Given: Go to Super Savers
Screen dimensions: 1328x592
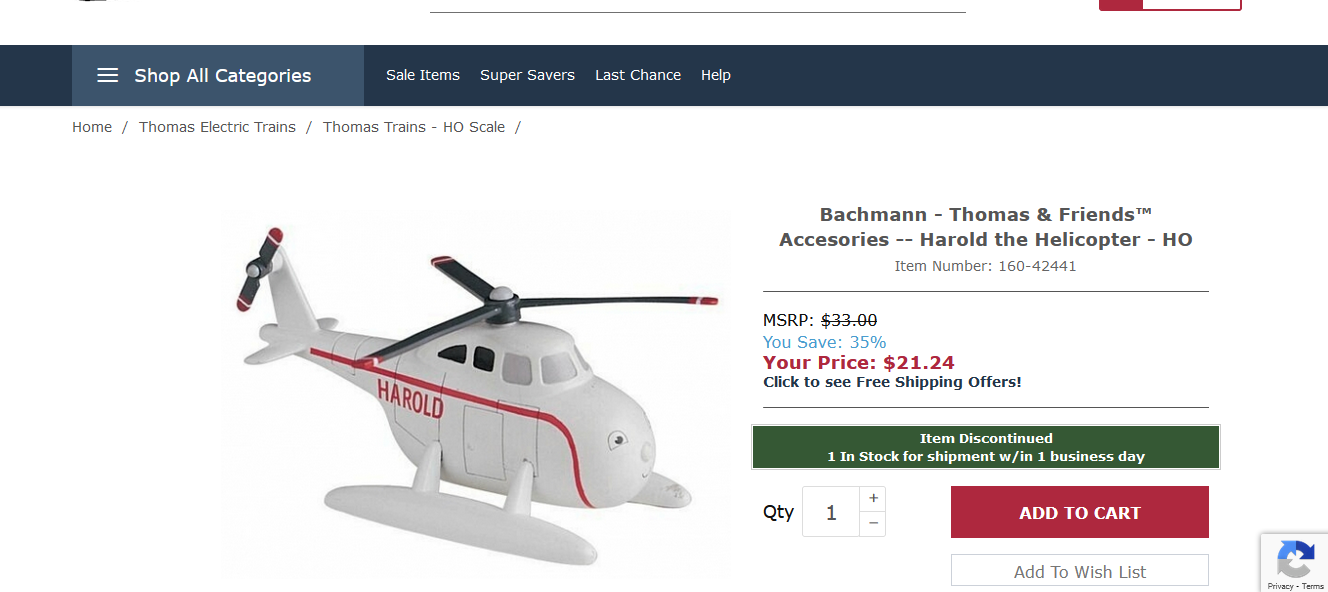Looking at the screenshot, I should 527,75.
